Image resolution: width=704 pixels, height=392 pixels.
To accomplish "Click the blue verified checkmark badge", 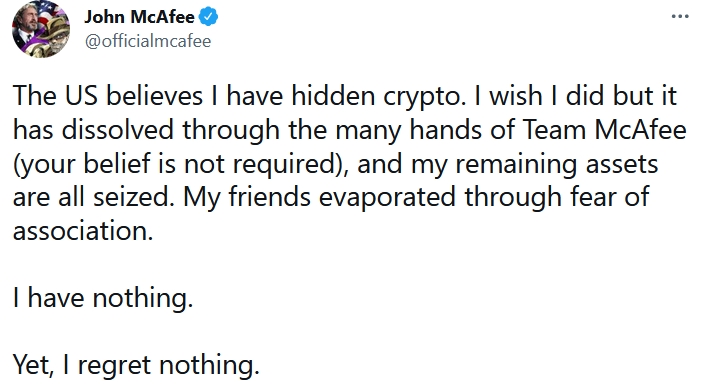I will (208, 17).
